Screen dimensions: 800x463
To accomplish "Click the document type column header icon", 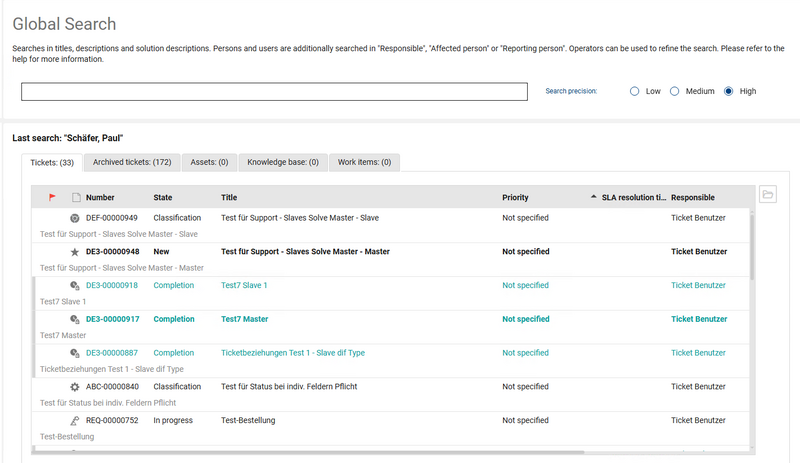I will 75,198.
